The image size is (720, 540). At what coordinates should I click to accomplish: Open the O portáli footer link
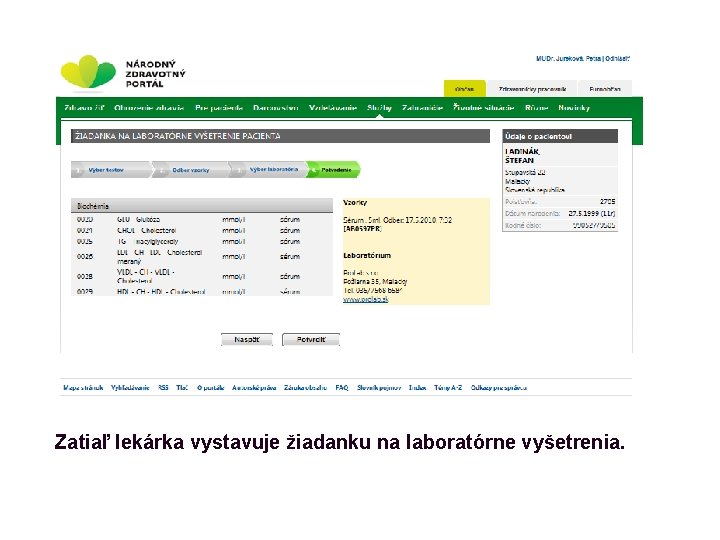210,388
